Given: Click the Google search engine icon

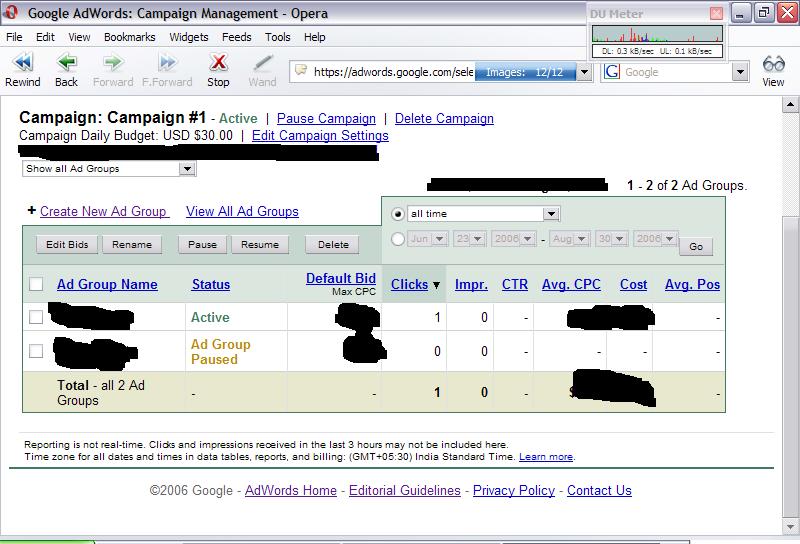Looking at the screenshot, I should [x=612, y=71].
